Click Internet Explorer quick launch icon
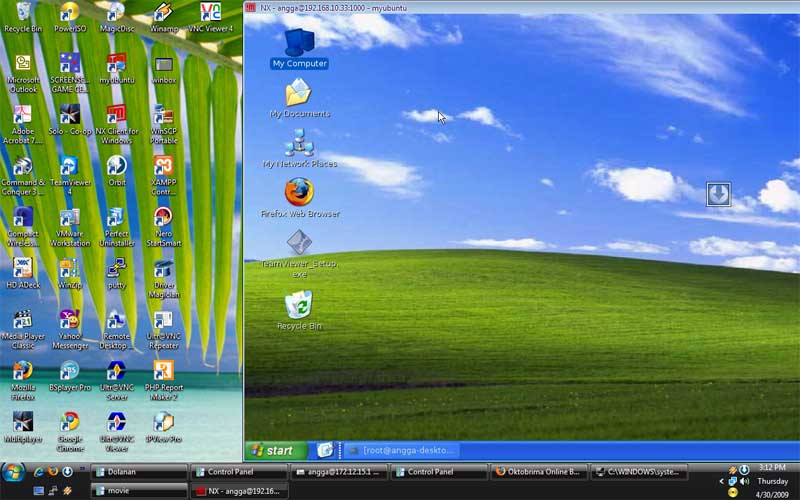This screenshot has height=500, width=800. [x=38, y=472]
